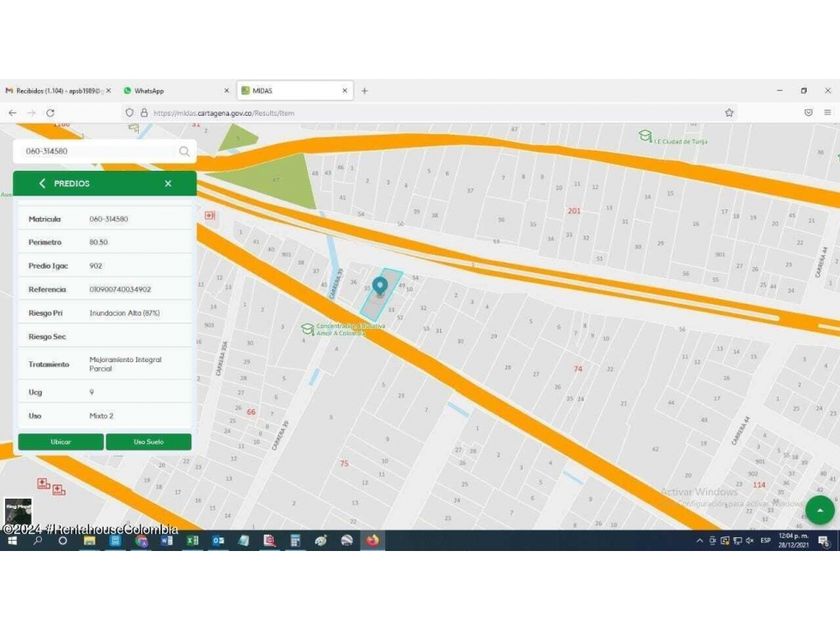Click the shield tracking protection icon
This screenshot has width=840, height=630.
(x=129, y=113)
